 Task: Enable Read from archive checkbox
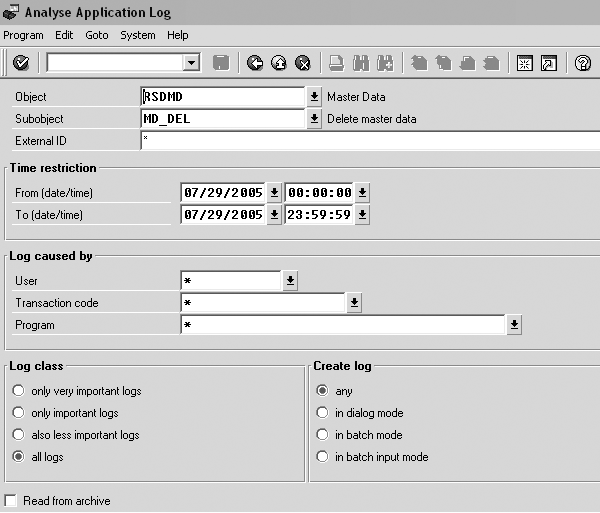(11, 501)
